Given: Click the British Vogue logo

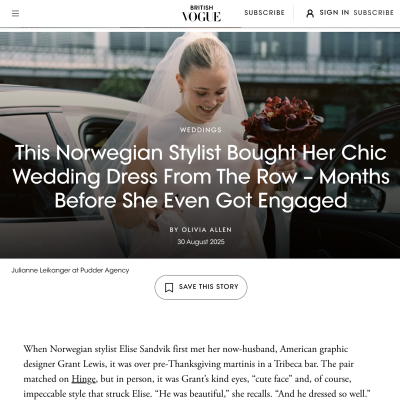Looking at the screenshot, I should coord(201,13).
